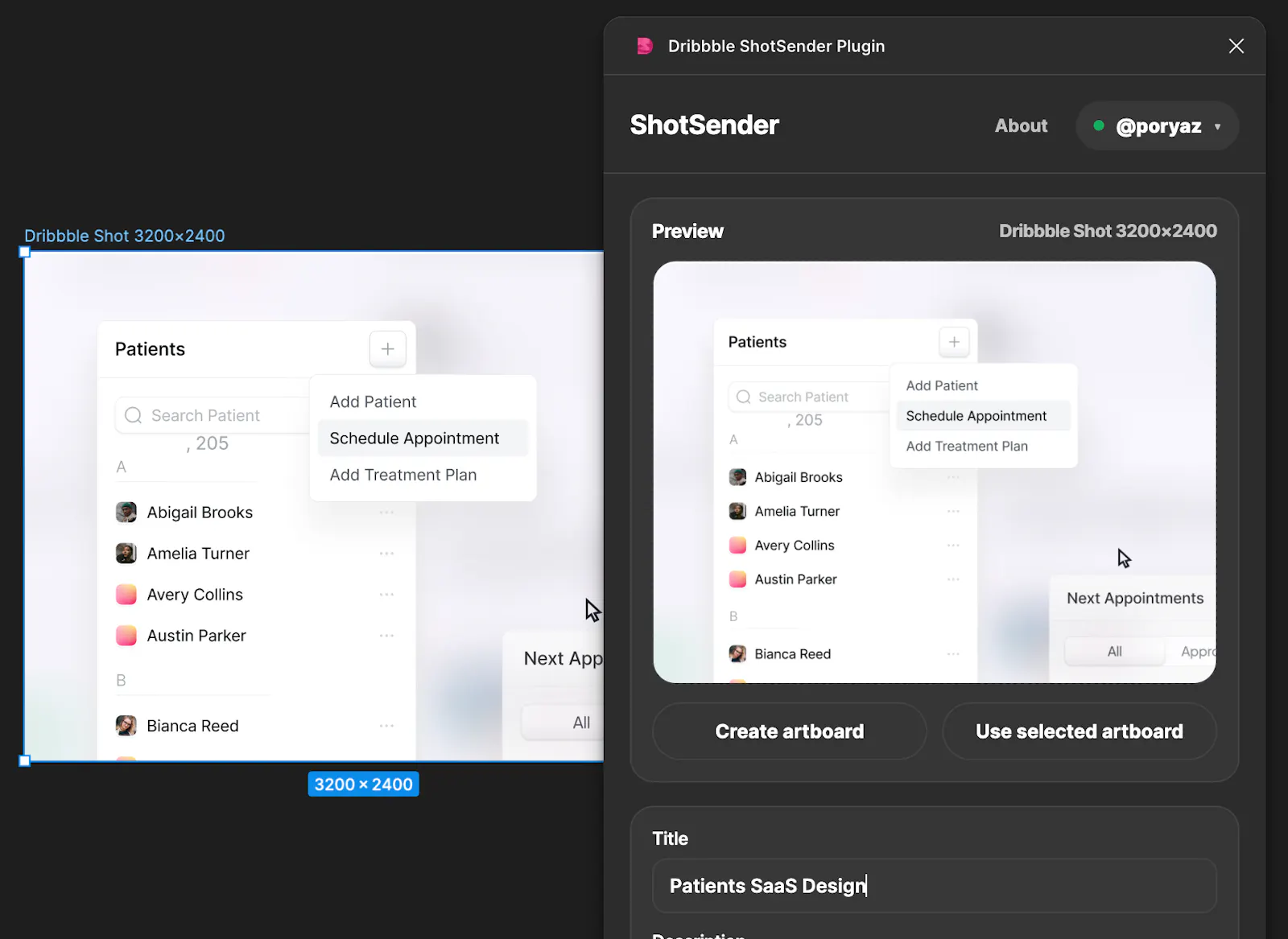1288x939 pixels.
Task: Click the ShotSender heading
Action: pyautogui.click(x=704, y=125)
